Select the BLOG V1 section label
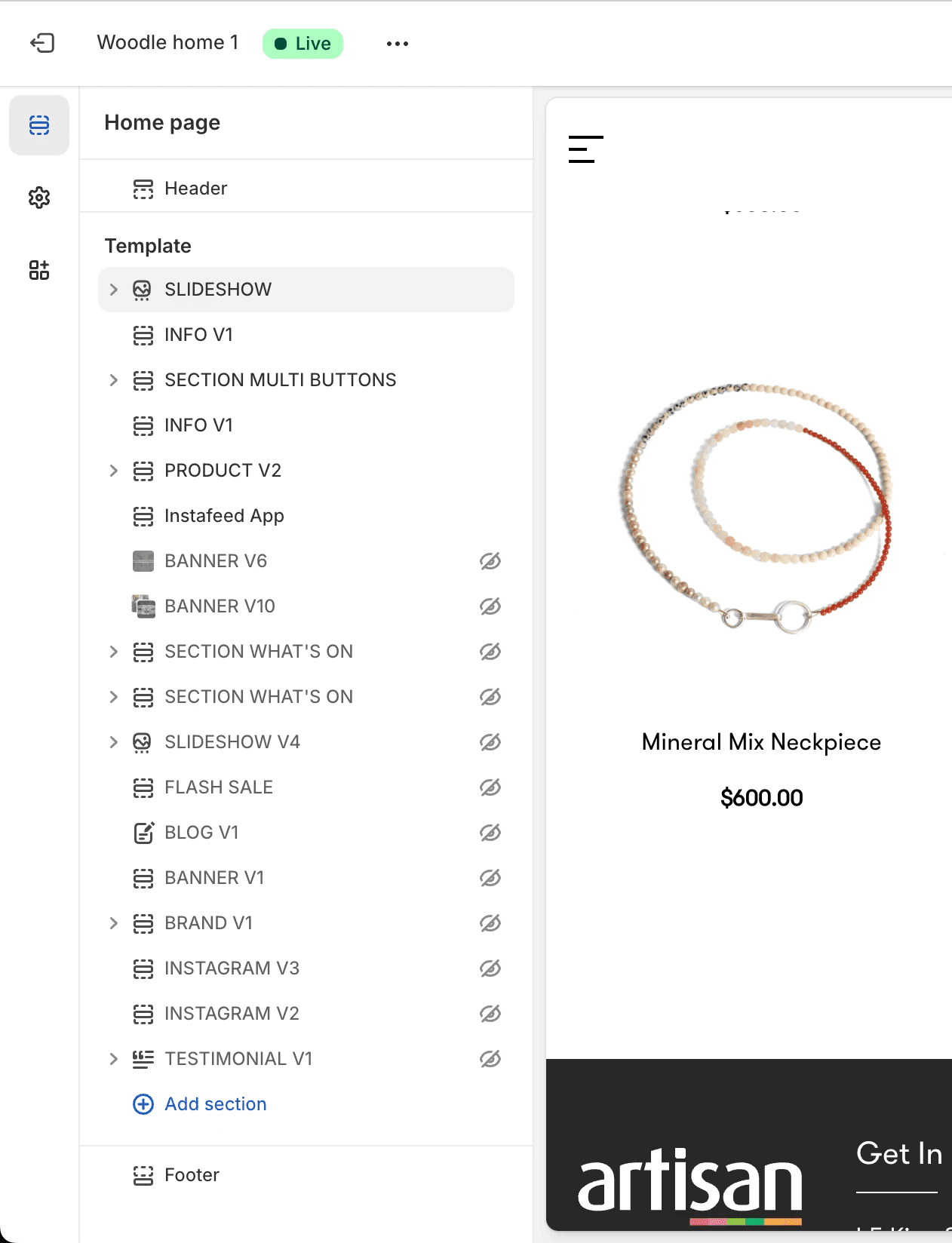 [201, 833]
